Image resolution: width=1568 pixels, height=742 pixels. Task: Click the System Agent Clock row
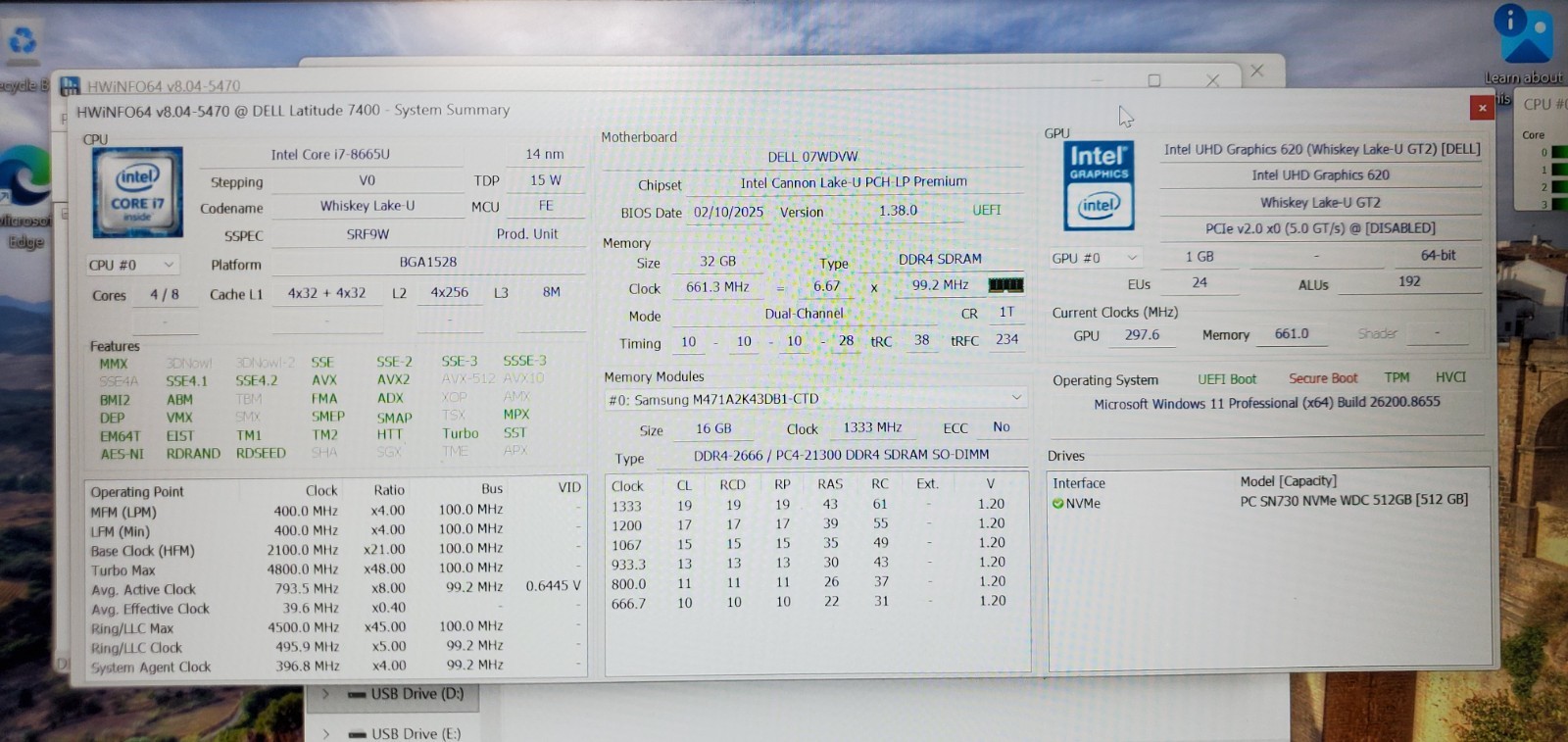point(335,667)
